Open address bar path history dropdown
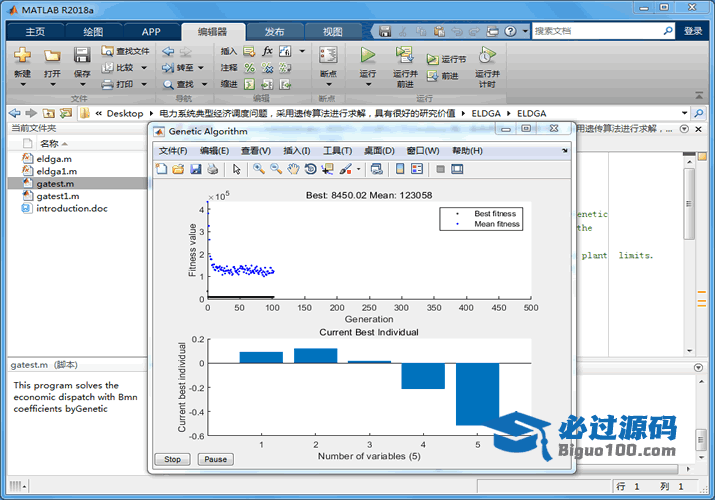Screen dimensions: 715x500 tap(684, 113)
